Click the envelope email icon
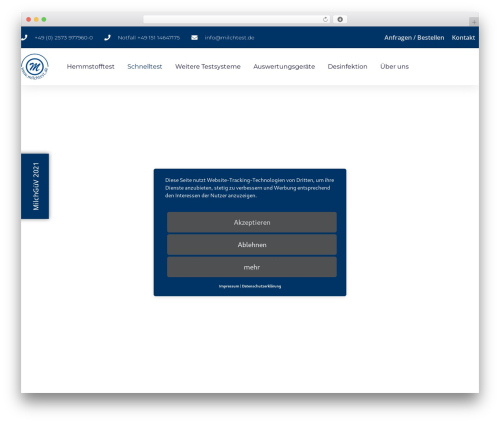Image resolution: width=500 pixels, height=423 pixels. (x=194, y=38)
